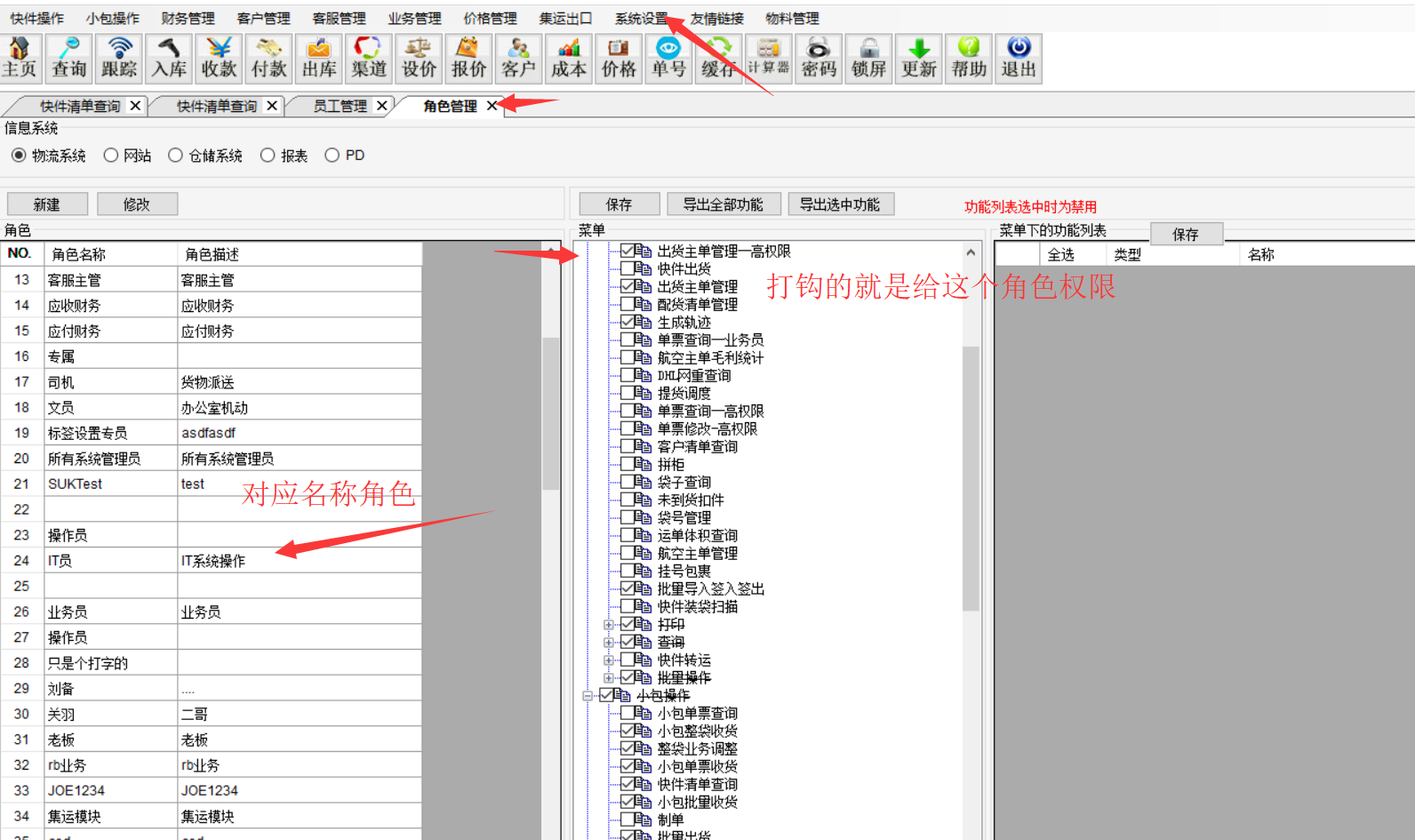Image resolution: width=1415 pixels, height=840 pixels.
Task: Open the 成本 cost chart icon
Action: click(569, 59)
